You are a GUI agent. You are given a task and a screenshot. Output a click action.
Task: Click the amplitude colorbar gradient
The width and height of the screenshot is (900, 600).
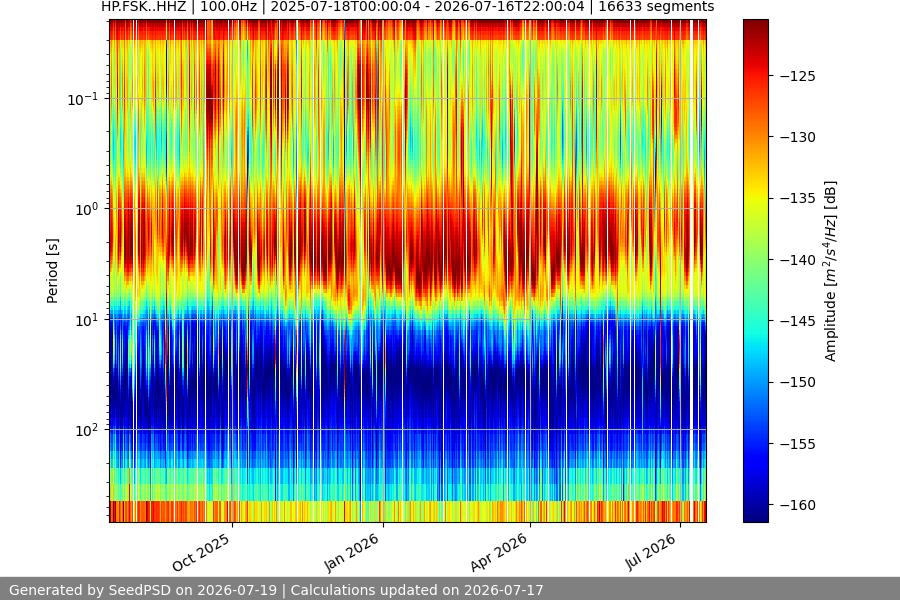[755, 270]
